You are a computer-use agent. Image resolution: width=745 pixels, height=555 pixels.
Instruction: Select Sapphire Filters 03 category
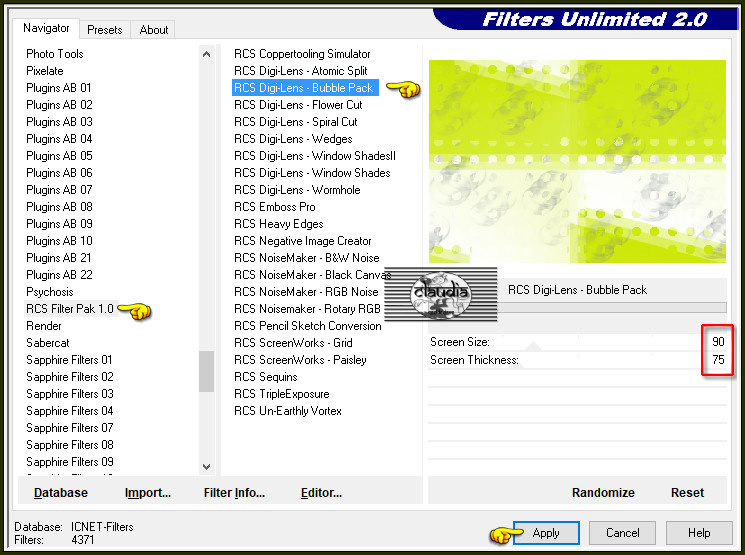[70, 394]
